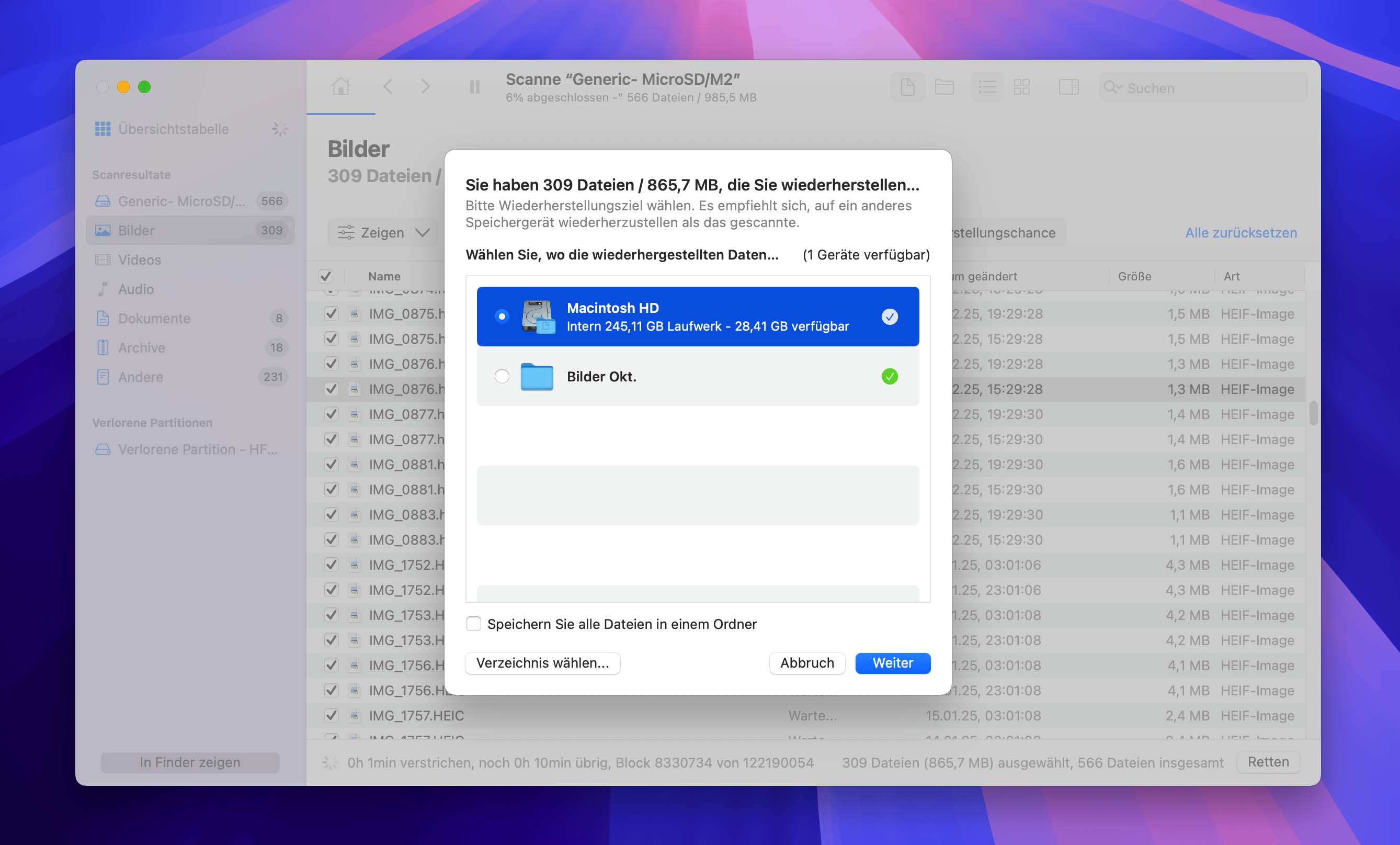The height and width of the screenshot is (845, 1400).
Task: Open Archive category in sidebar
Action: coord(190,347)
